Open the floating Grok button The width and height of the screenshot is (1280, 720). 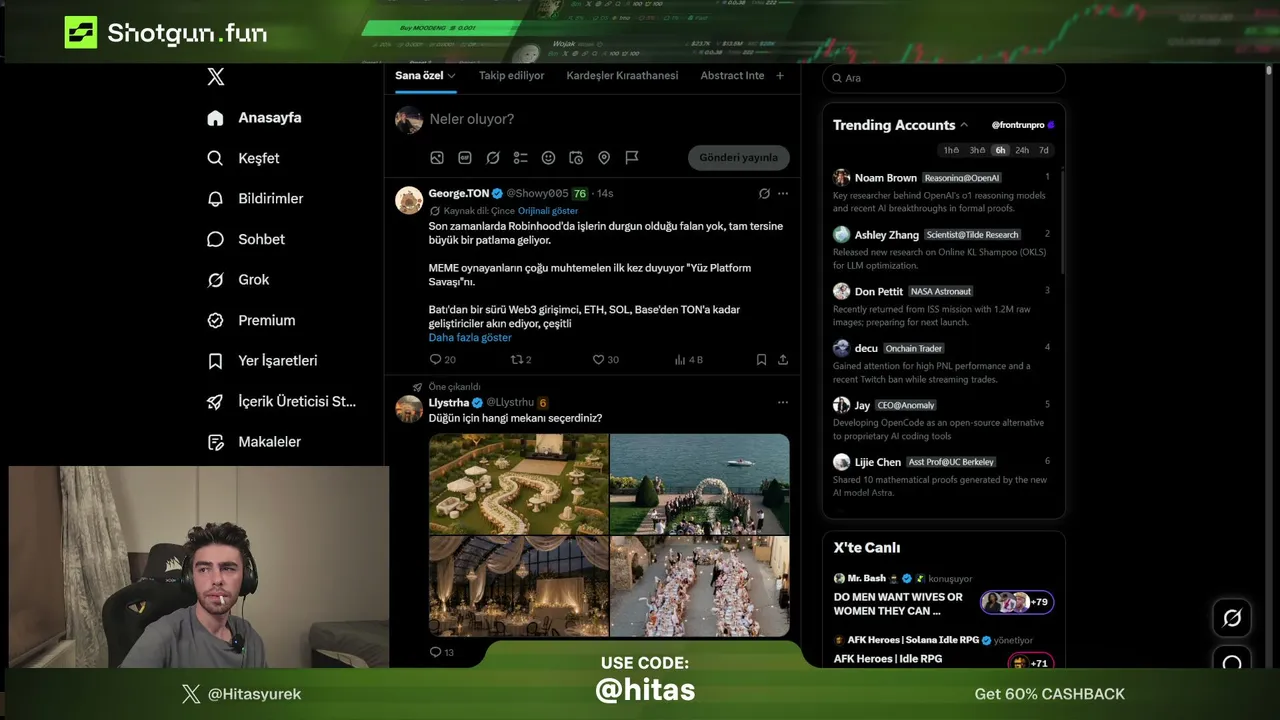tap(1232, 618)
